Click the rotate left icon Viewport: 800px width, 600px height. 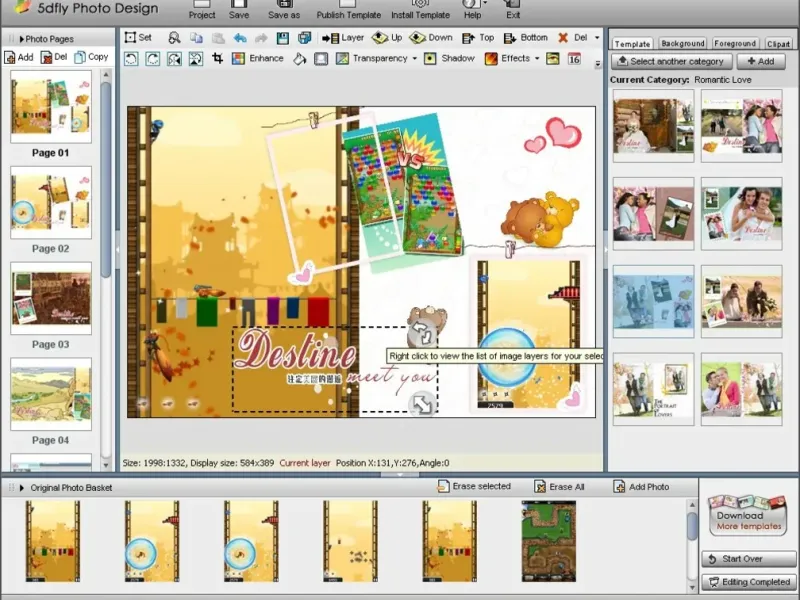[131, 59]
